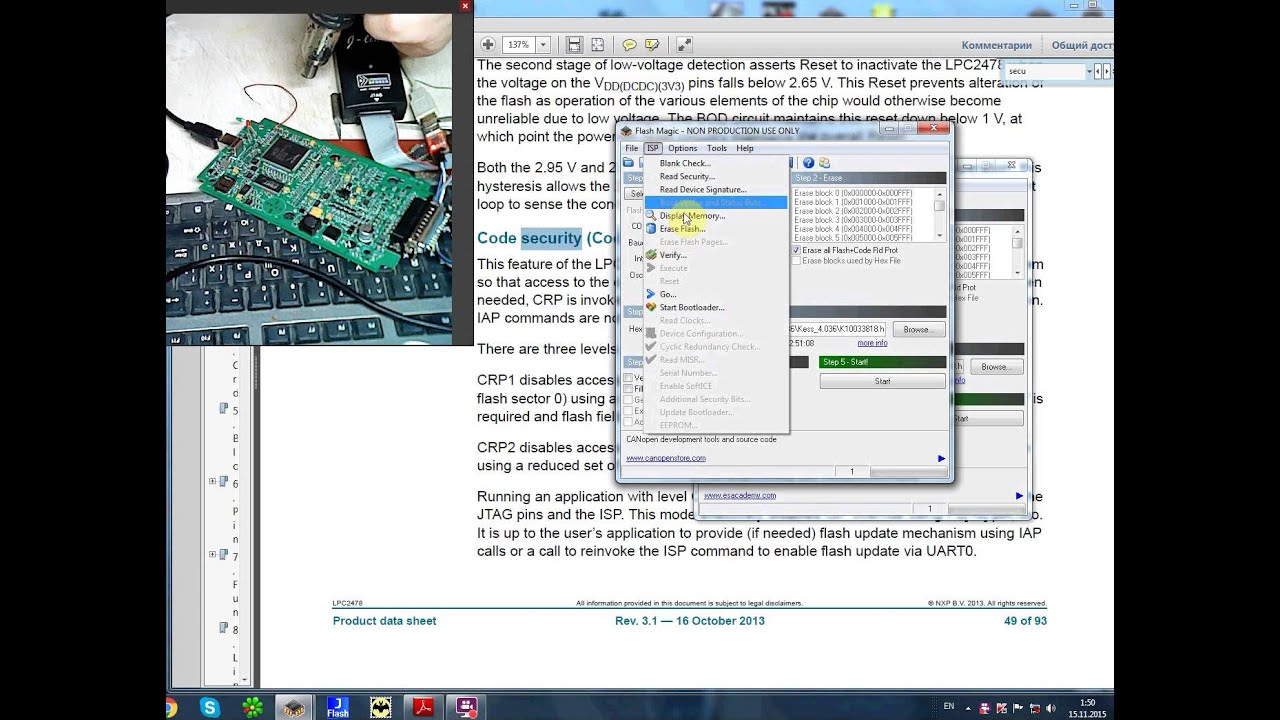
Task: Close the open ISP menu via its header
Action: point(653,148)
